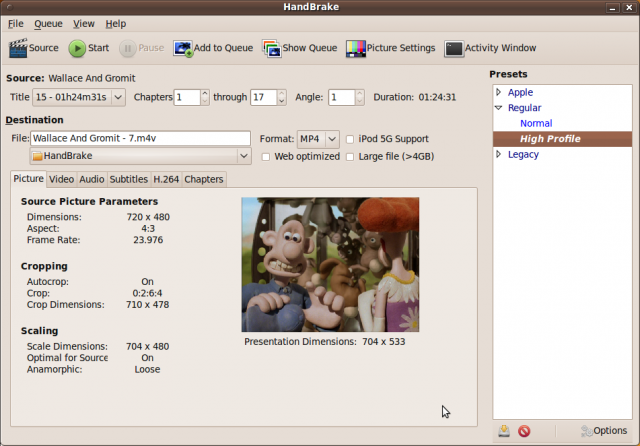Start encoding with the green Start button
Image resolution: width=640 pixels, height=446 pixels.
[x=77, y=48]
